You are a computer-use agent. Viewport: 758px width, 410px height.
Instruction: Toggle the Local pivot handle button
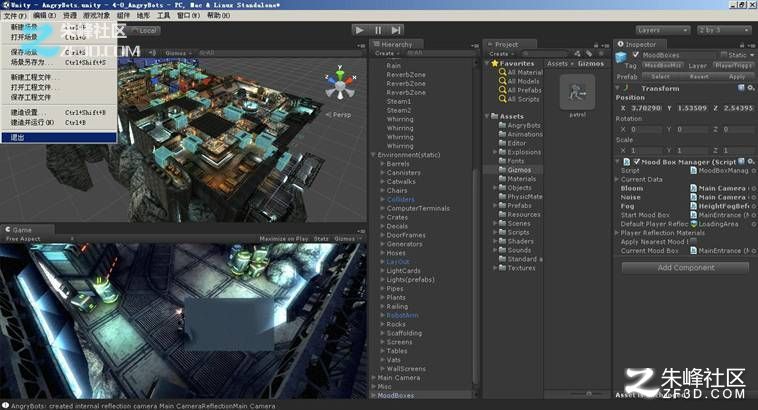click(145, 30)
